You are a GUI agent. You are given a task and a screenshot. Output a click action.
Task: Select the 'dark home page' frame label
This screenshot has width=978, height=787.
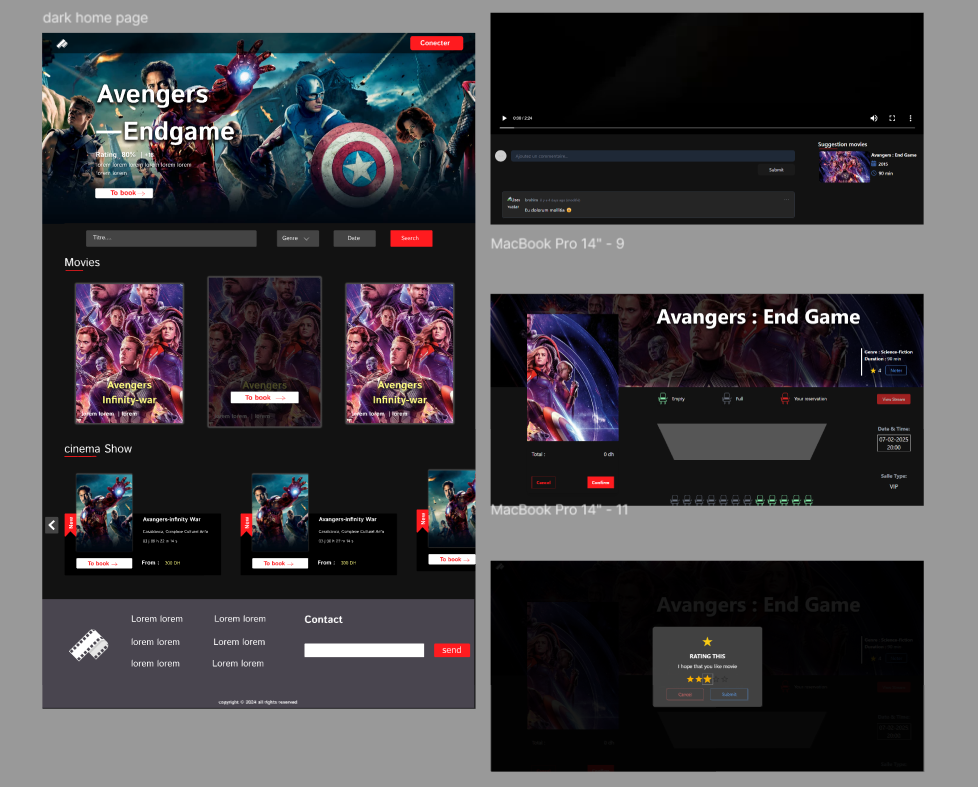click(95, 18)
